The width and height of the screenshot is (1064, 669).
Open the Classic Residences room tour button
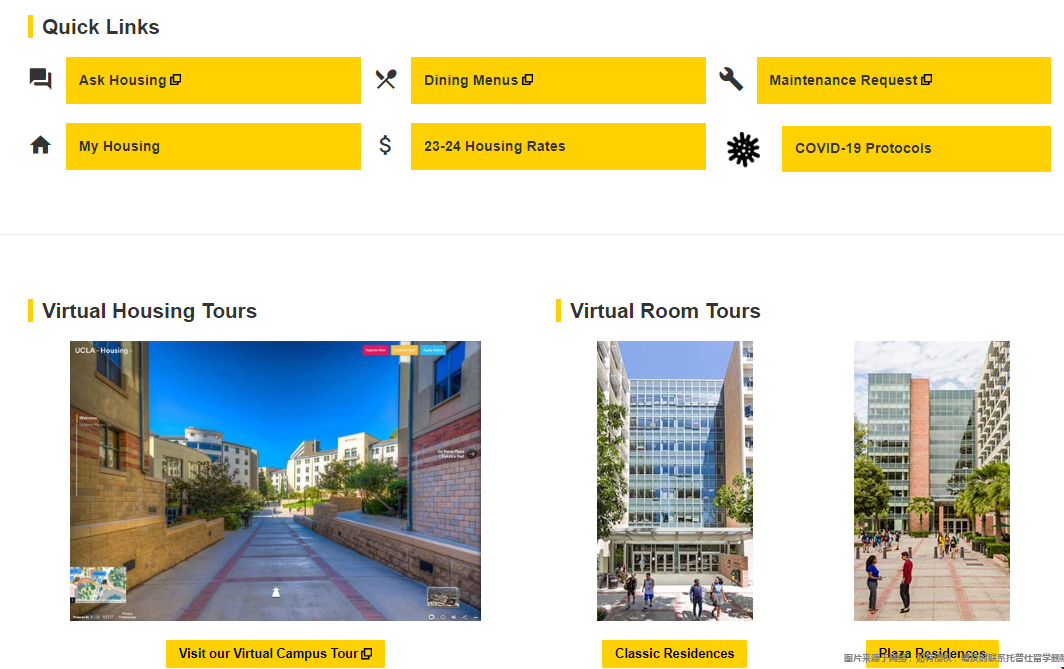tap(674, 653)
